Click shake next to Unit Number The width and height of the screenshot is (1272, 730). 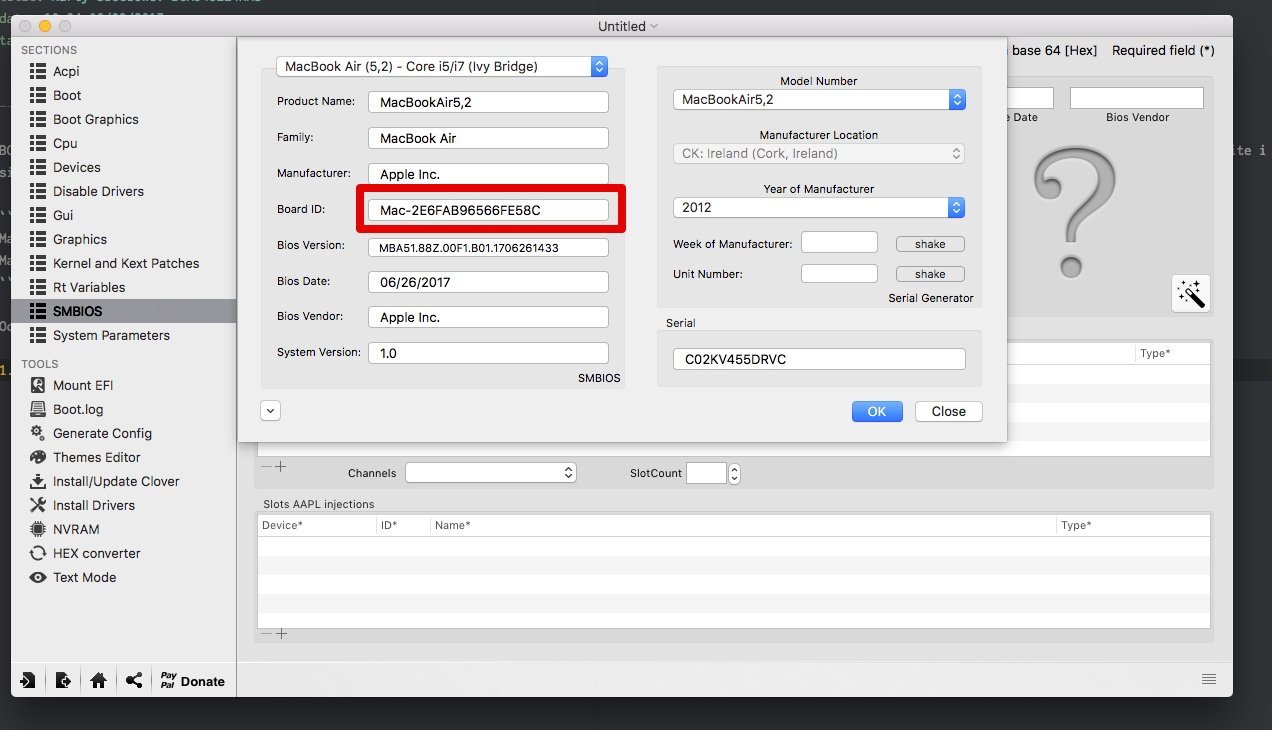[930, 274]
